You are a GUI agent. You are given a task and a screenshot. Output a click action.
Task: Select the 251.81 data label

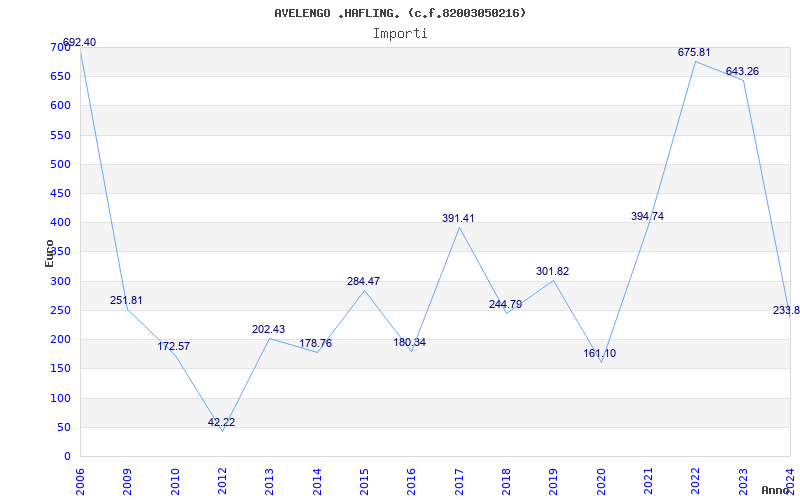[x=126, y=301]
